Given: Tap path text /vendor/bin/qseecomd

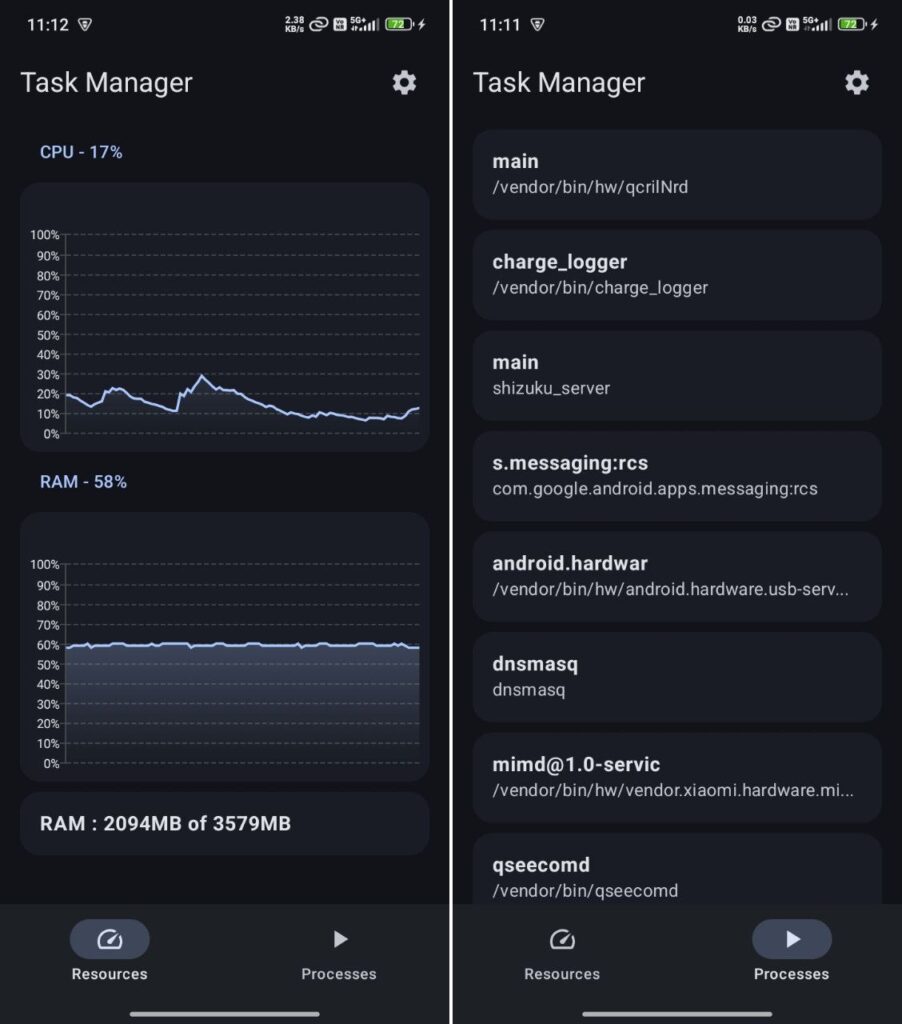Looking at the screenshot, I should (585, 891).
